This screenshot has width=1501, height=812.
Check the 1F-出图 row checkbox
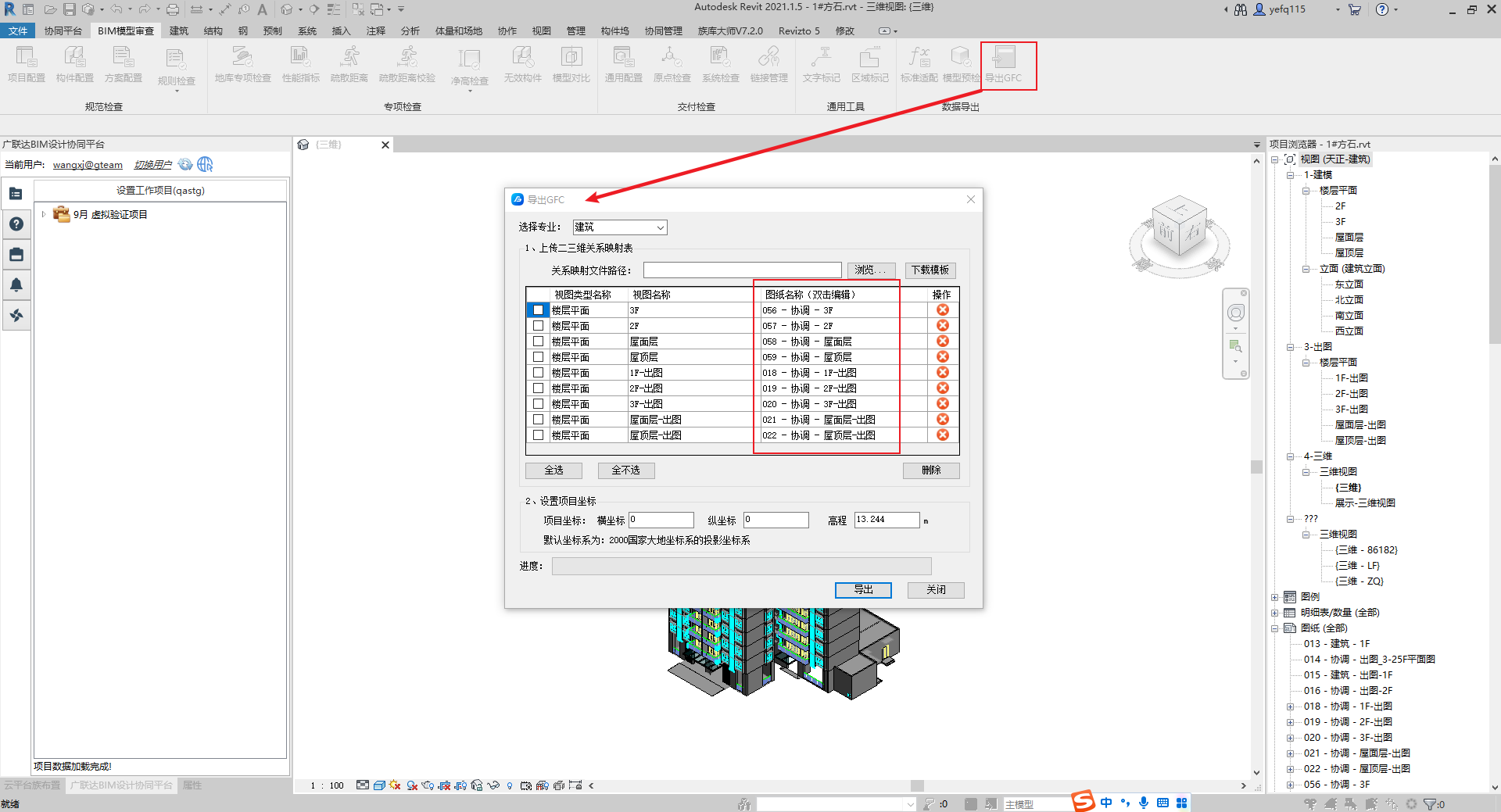538,373
